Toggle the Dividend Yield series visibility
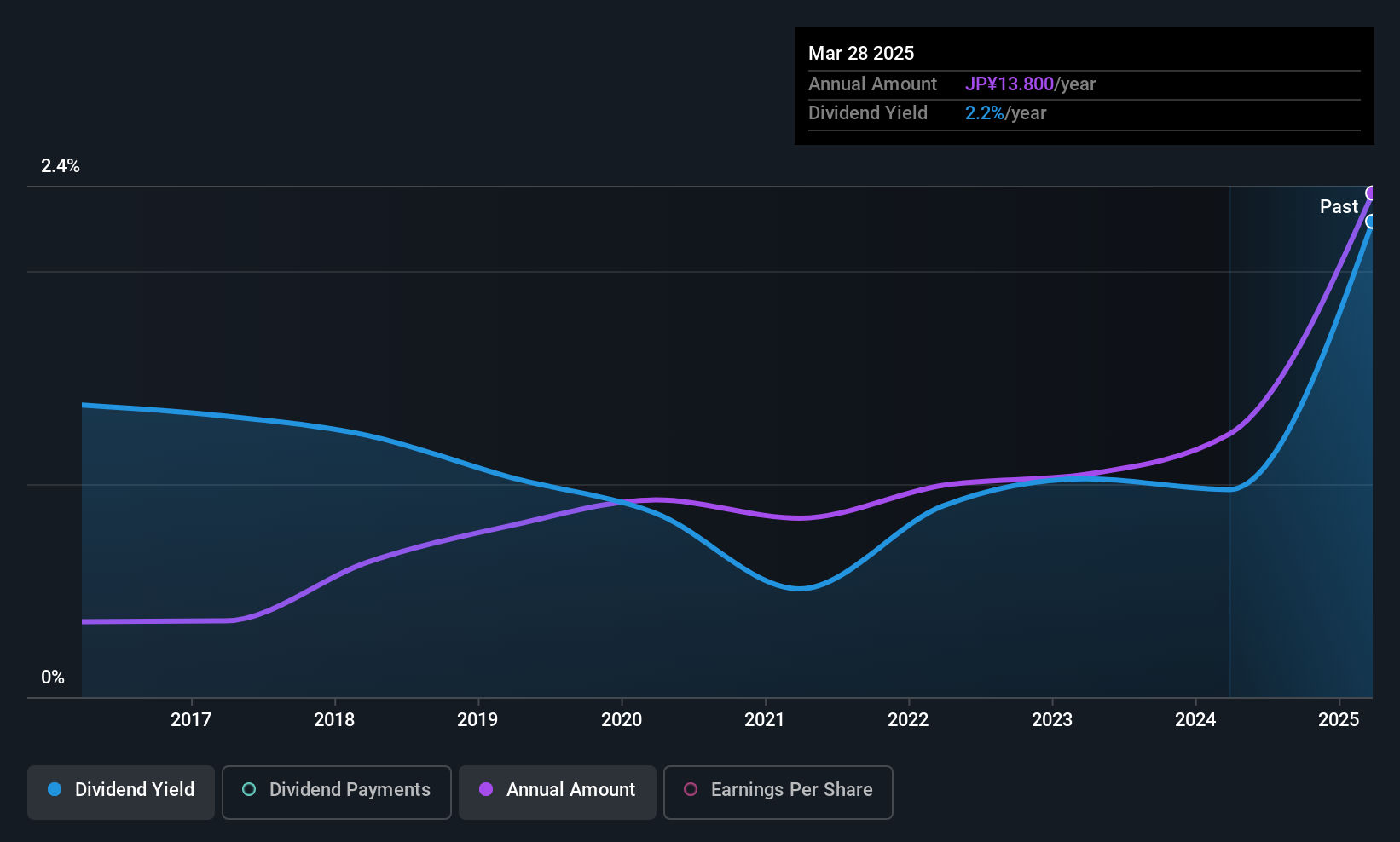This screenshot has width=1400, height=842. pyautogui.click(x=120, y=790)
